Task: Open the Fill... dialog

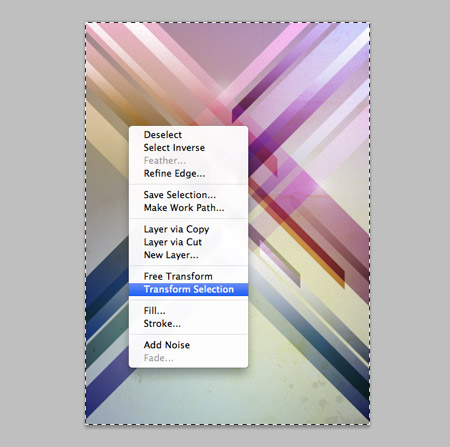Action: tap(188, 311)
